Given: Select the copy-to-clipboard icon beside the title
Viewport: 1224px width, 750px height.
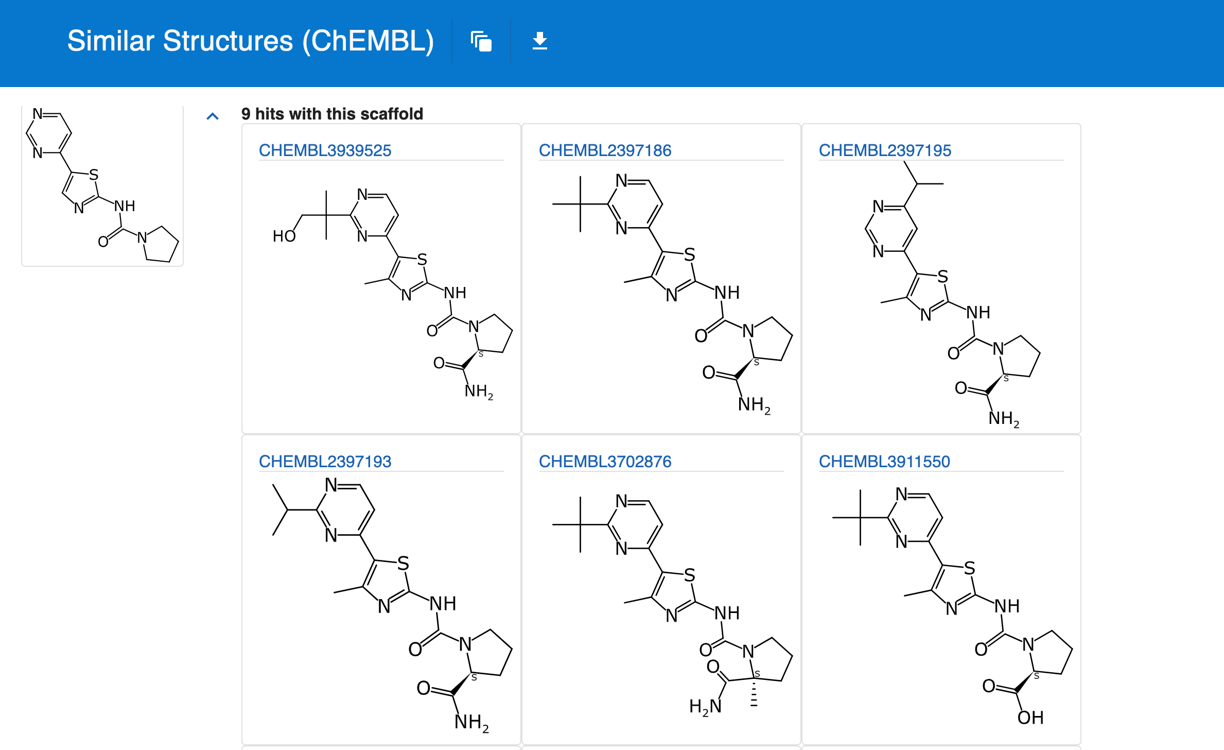Looking at the screenshot, I should 480,41.
